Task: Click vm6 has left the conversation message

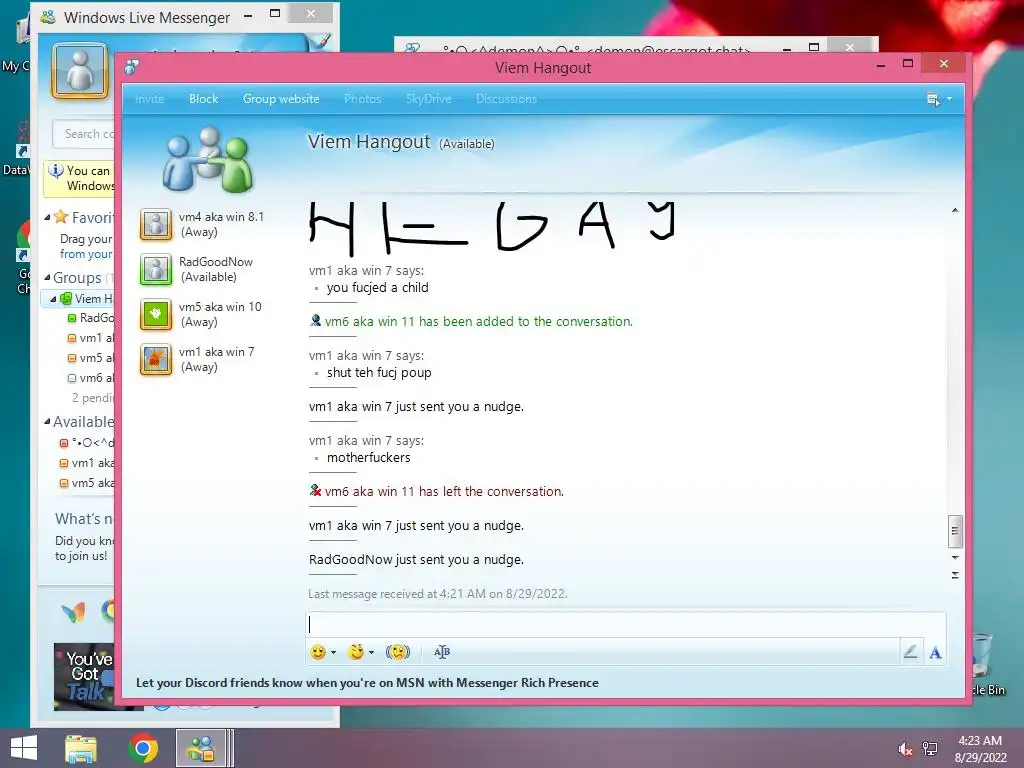Action: pyautogui.click(x=444, y=491)
